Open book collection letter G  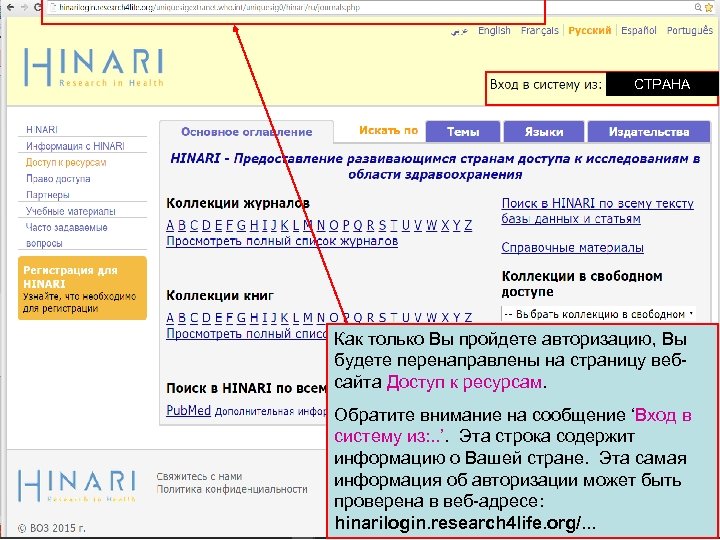(x=241, y=317)
